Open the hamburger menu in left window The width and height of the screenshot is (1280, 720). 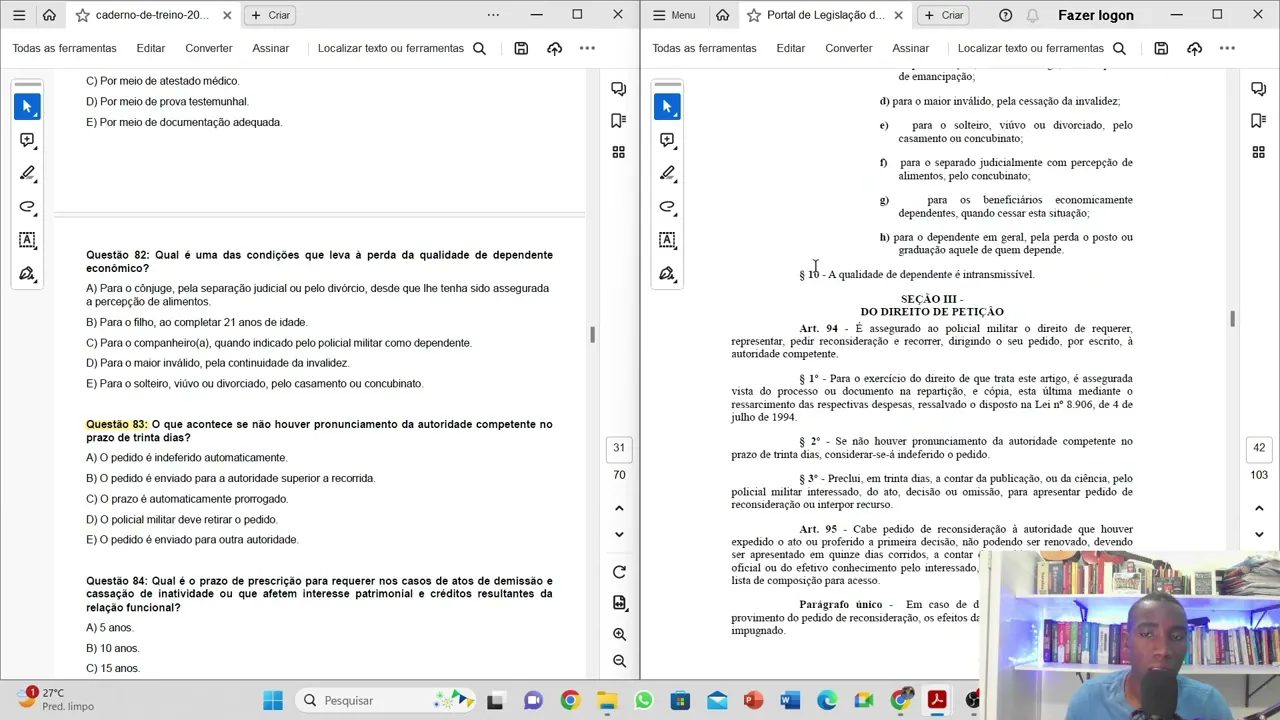click(19, 15)
